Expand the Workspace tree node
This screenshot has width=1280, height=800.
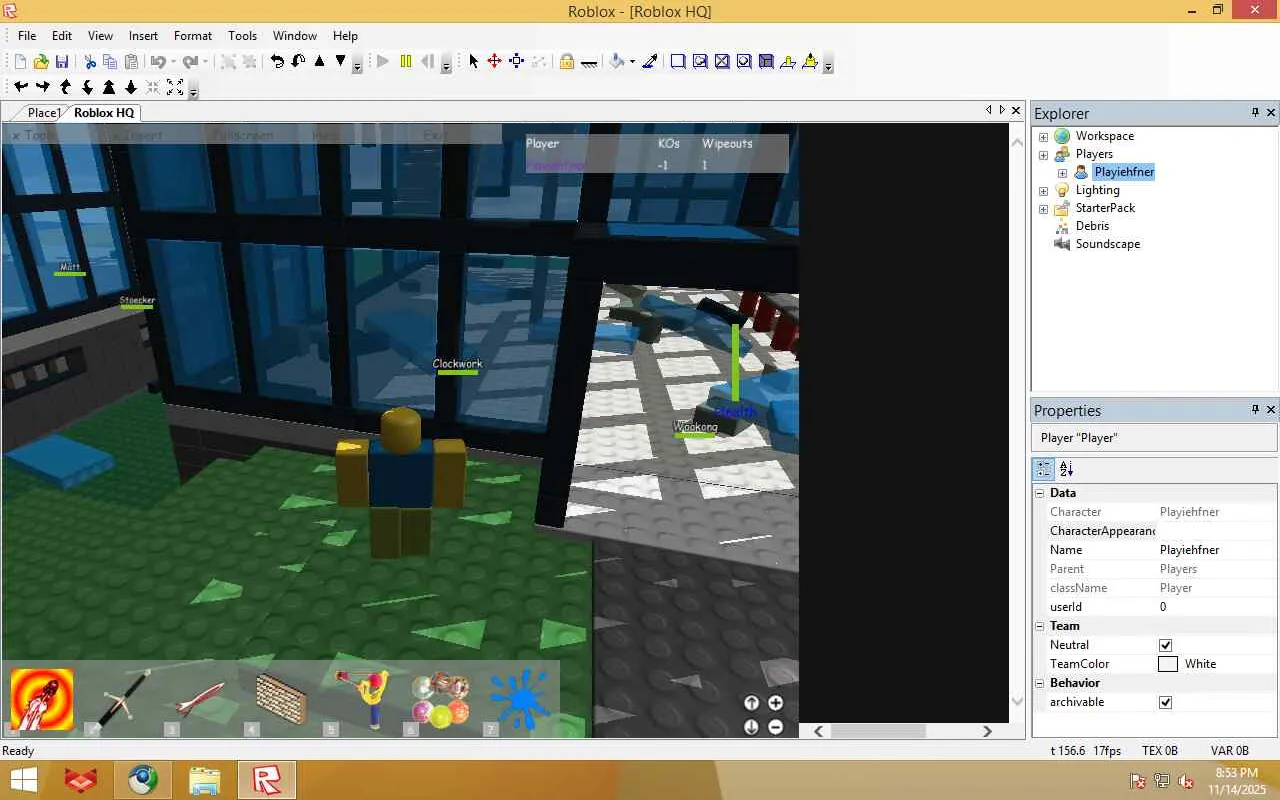1043,136
